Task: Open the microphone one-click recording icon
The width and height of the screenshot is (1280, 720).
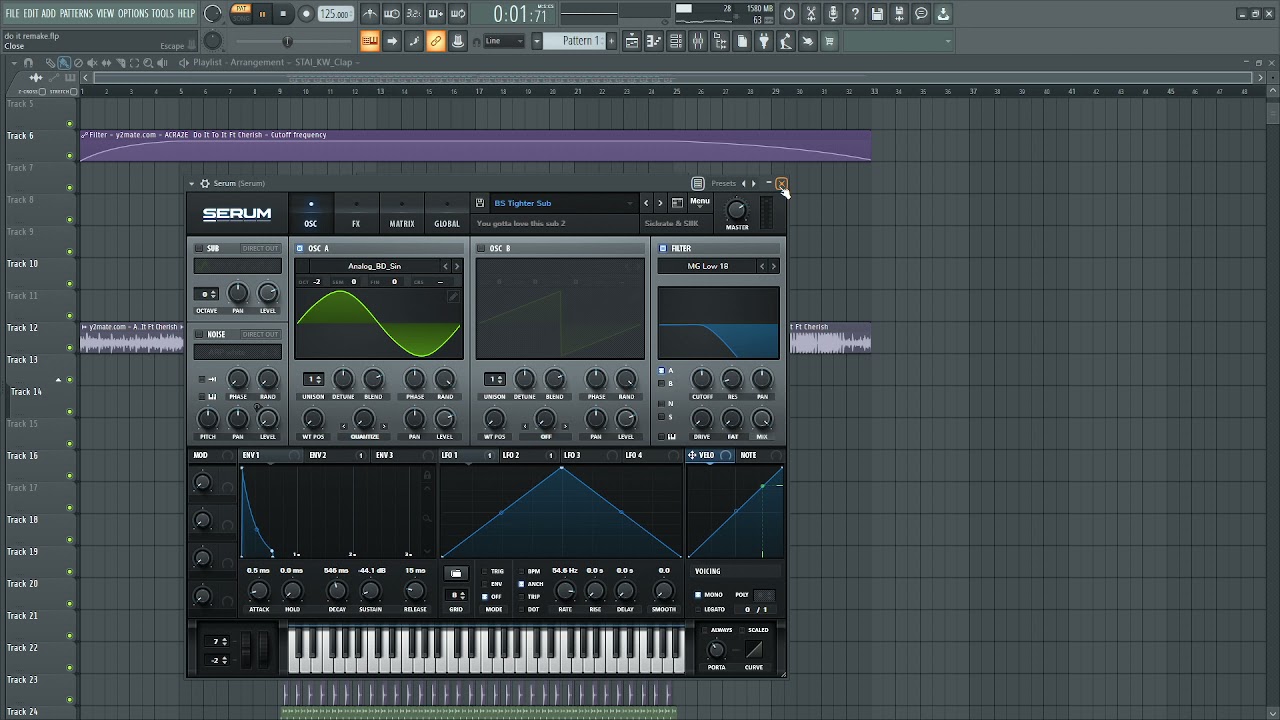Action: coord(833,14)
